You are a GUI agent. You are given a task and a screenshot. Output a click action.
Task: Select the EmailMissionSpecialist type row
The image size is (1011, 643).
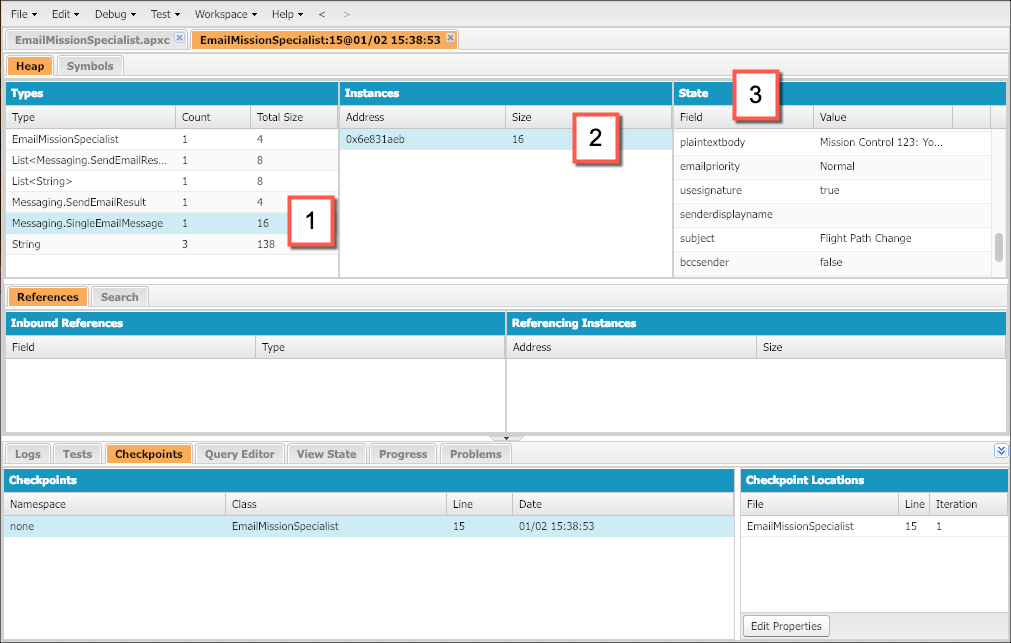[172, 139]
